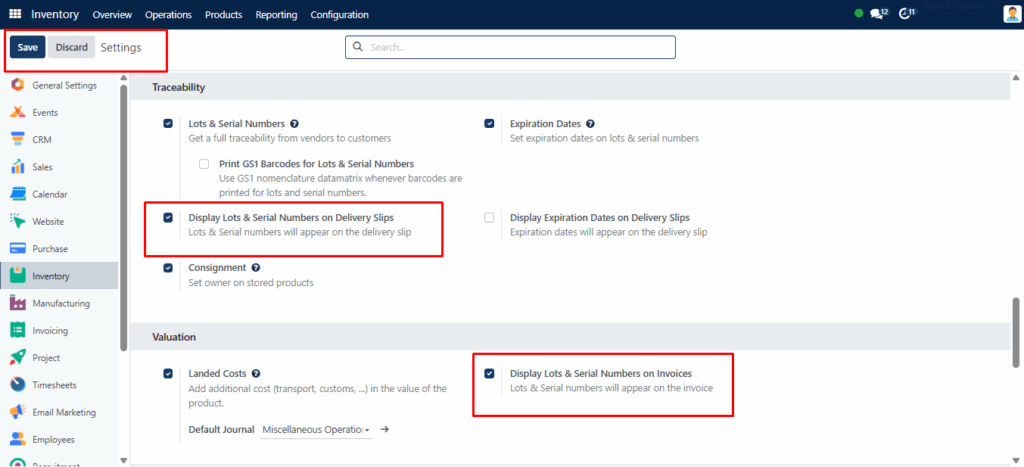Open the Products menu
Viewport: 1024px width, 467px height.
pyautogui.click(x=223, y=14)
